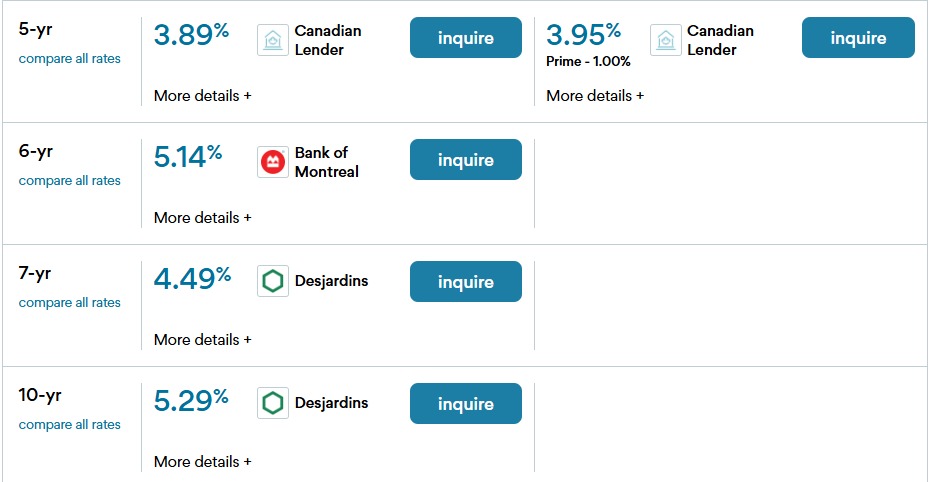
Task: Open compare all rates under 5-yr
Action: pos(69,59)
